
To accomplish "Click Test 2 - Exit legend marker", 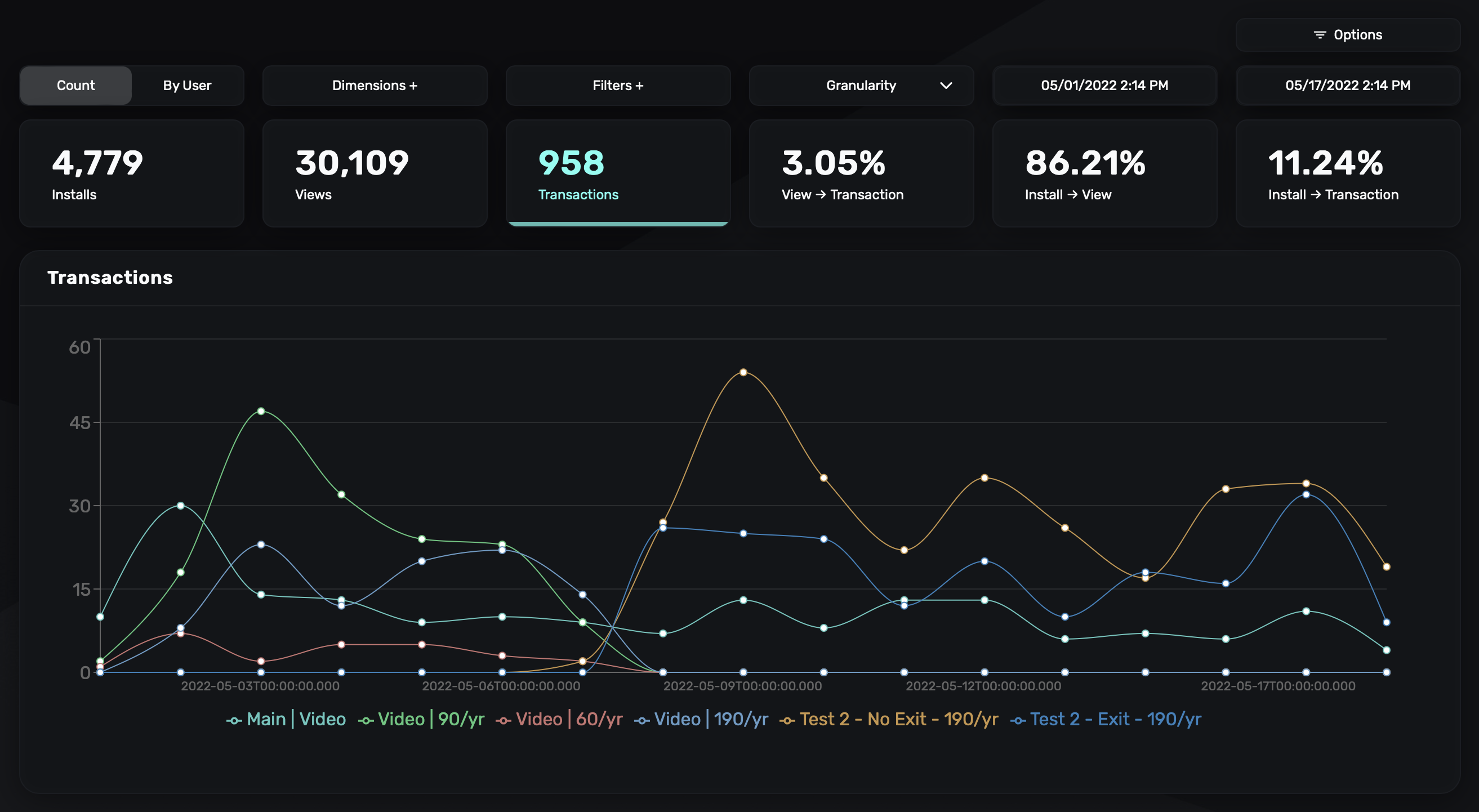I will pyautogui.click(x=1017, y=721).
